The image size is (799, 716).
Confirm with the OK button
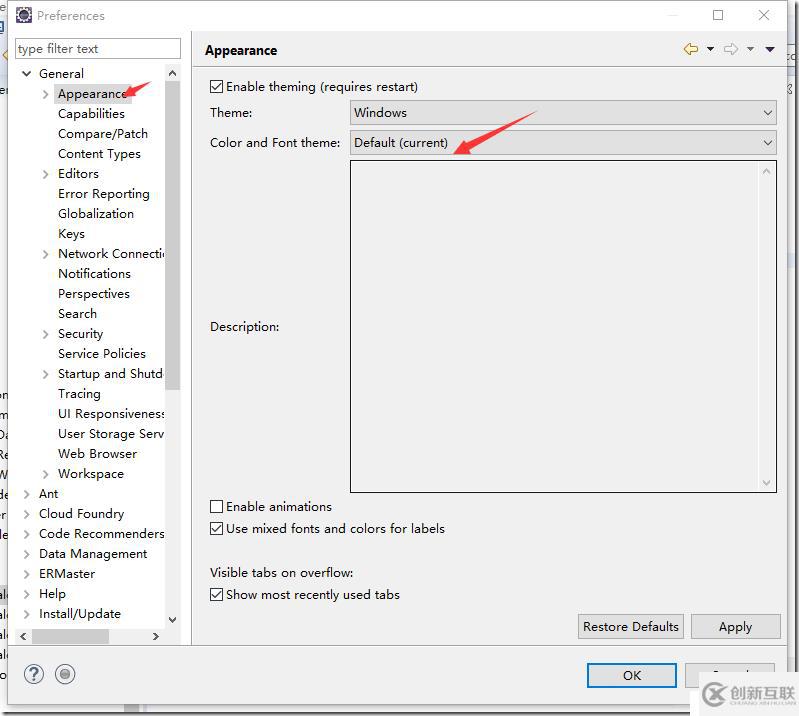point(632,675)
